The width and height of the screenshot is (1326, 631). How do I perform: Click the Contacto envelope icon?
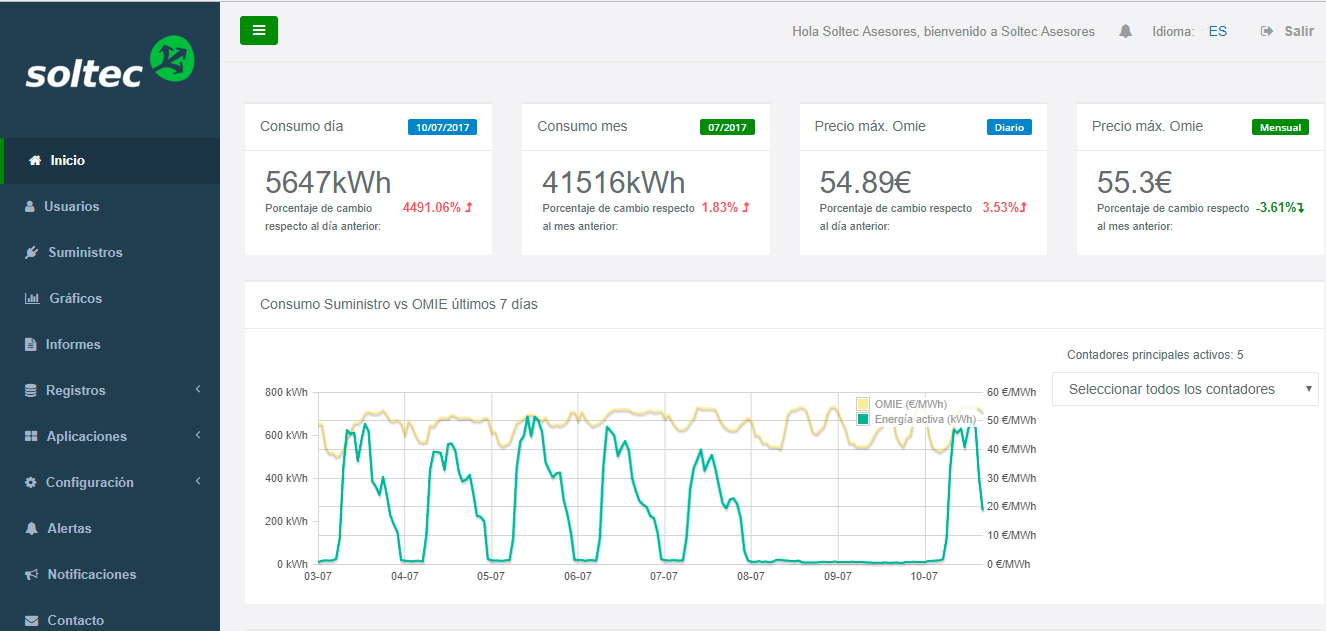tap(31, 621)
